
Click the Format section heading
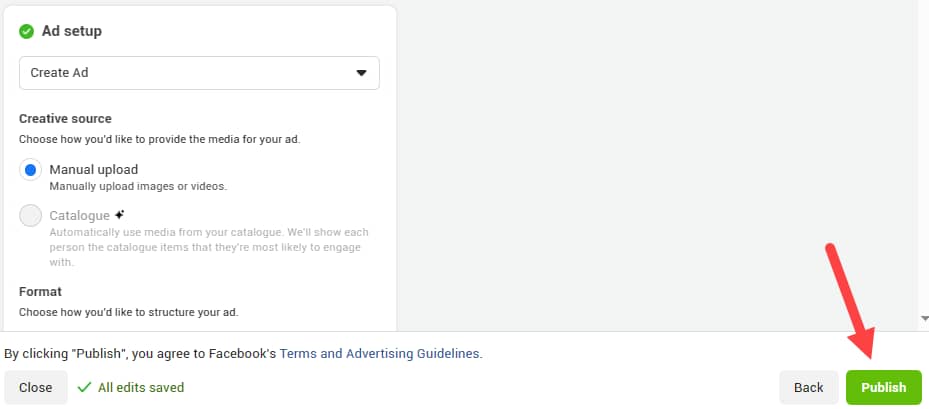[x=40, y=292]
